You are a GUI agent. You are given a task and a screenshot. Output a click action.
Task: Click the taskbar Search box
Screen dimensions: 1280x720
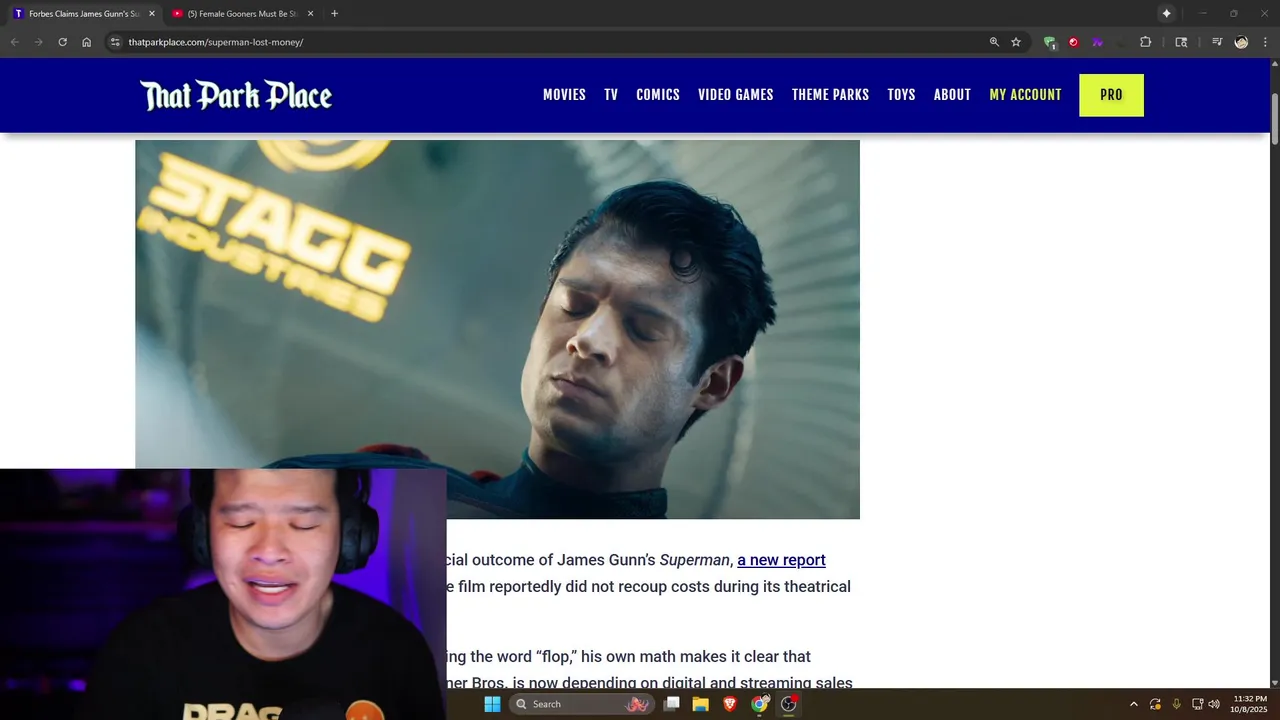pyautogui.click(x=581, y=704)
